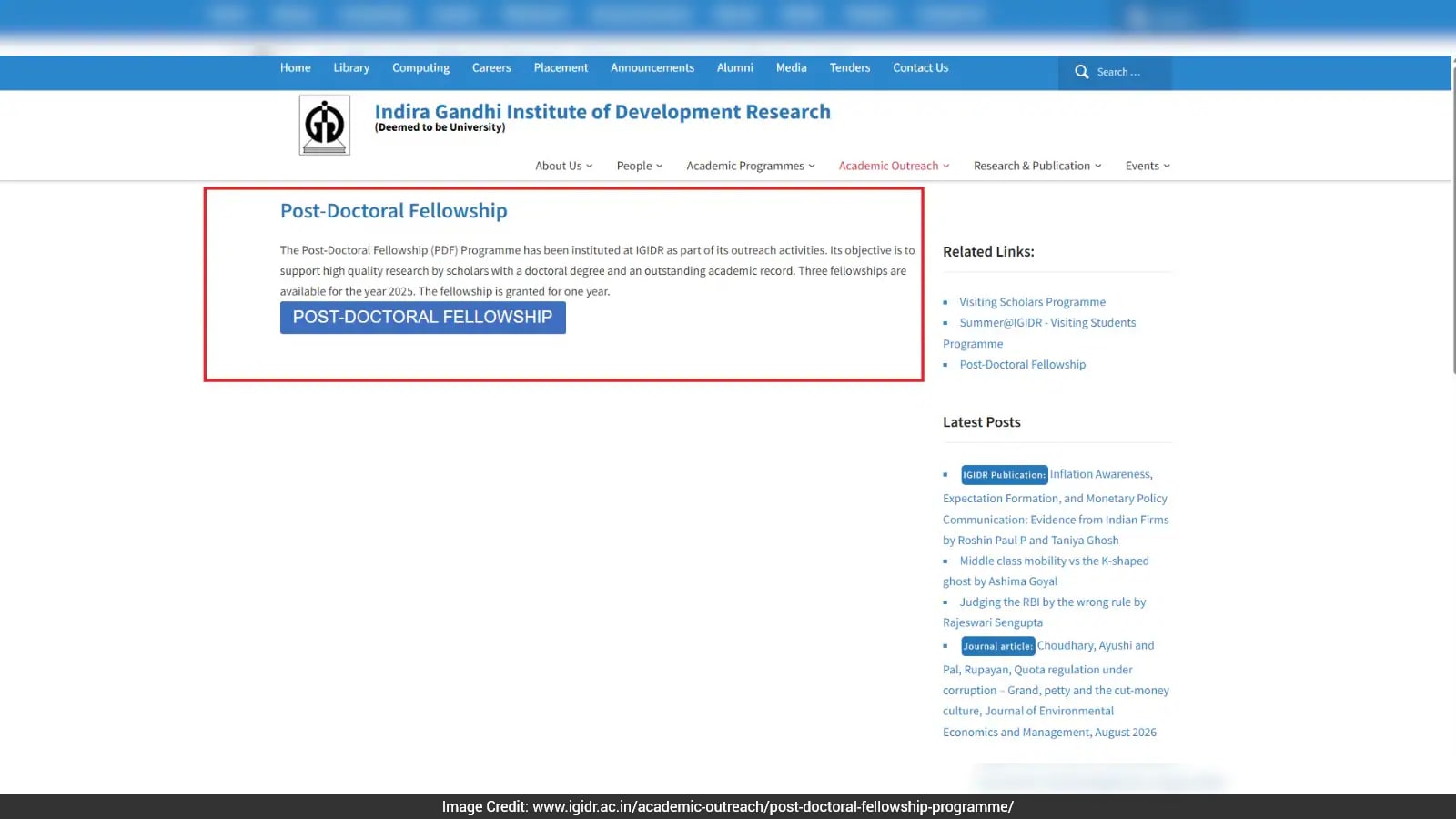Open Middle class mobility post link

(1046, 571)
